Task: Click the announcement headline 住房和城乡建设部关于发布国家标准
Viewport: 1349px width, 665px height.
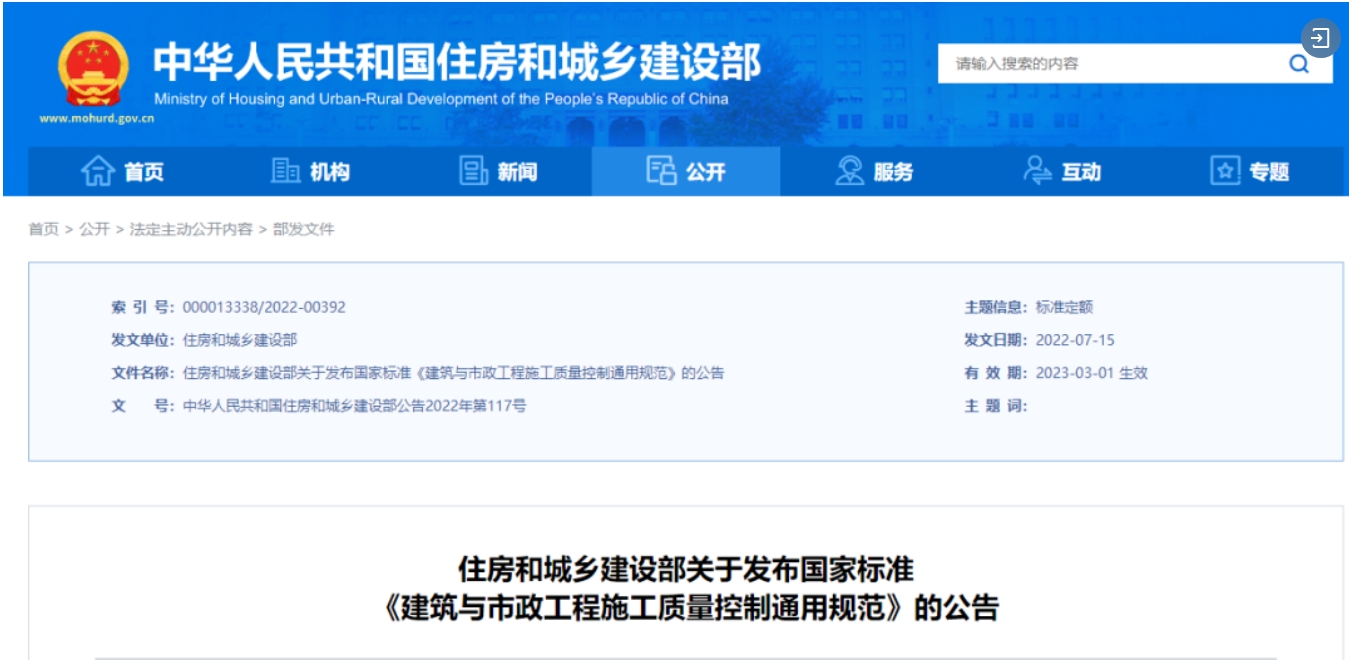Action: click(685, 569)
